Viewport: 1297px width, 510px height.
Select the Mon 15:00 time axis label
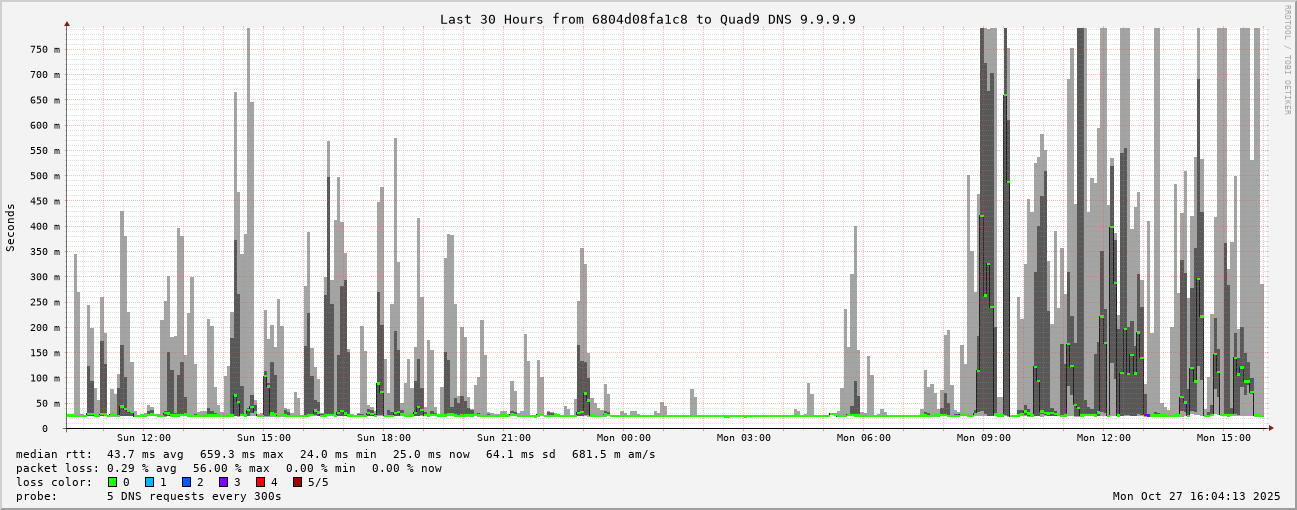pos(1223,438)
